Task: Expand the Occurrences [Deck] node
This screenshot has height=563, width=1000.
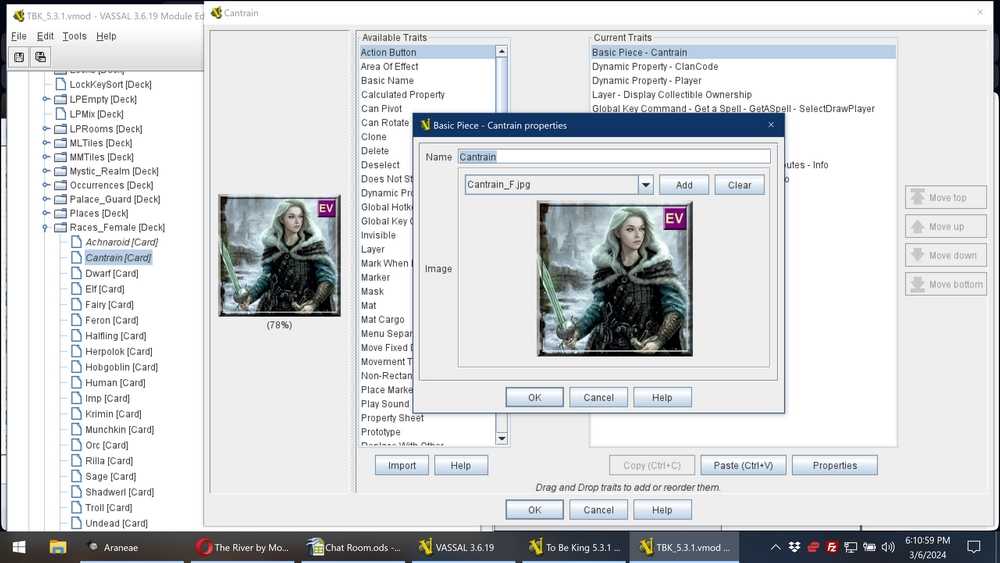Action: (x=45, y=186)
